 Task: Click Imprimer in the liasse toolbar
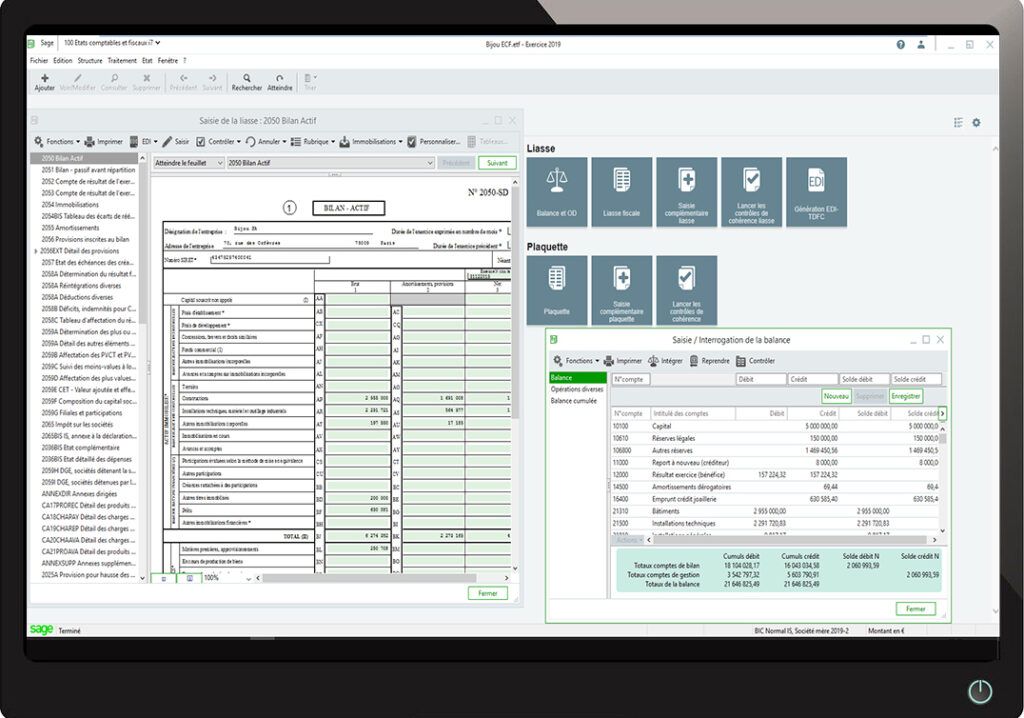point(104,142)
